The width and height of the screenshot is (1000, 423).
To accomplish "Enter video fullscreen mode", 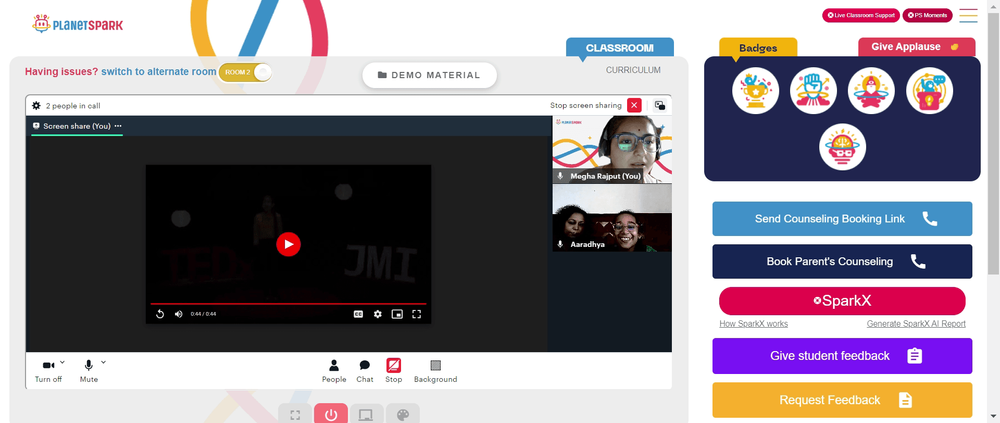I will coord(416,314).
